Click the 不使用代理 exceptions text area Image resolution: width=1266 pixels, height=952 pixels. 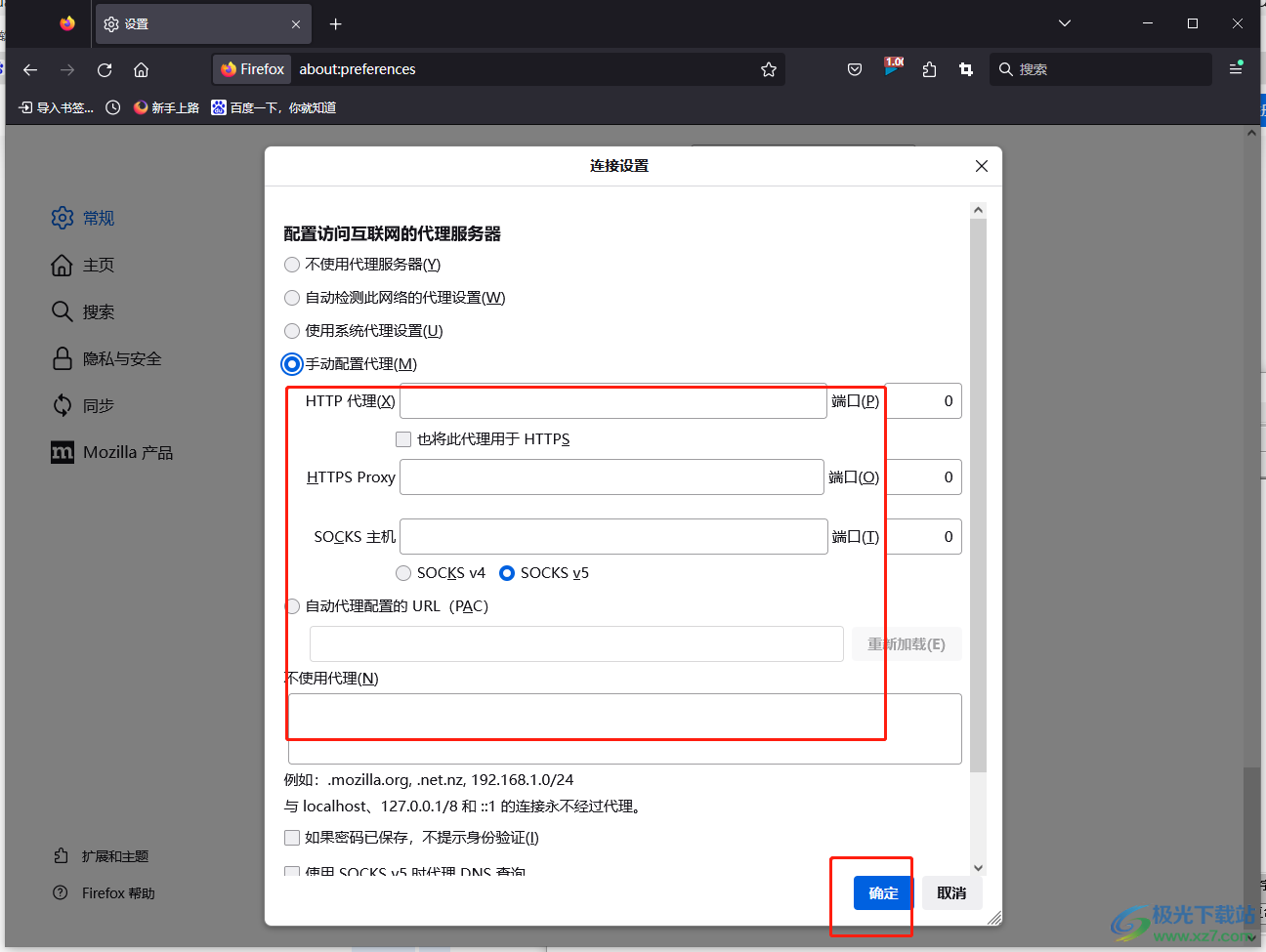[625, 728]
